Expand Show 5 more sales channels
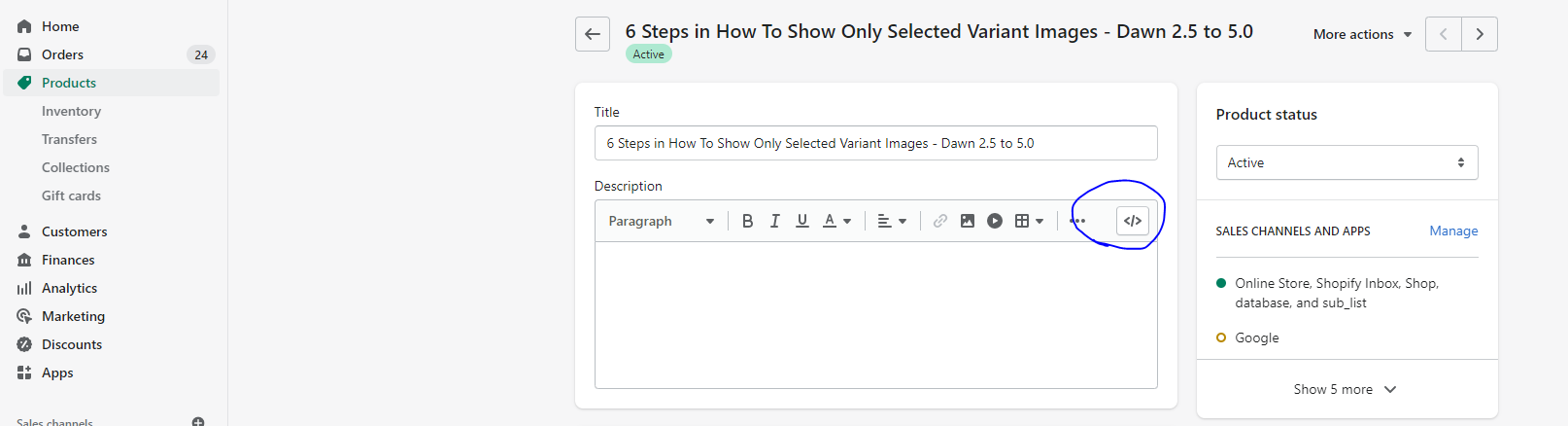Image resolution: width=1568 pixels, height=426 pixels. [1346, 389]
